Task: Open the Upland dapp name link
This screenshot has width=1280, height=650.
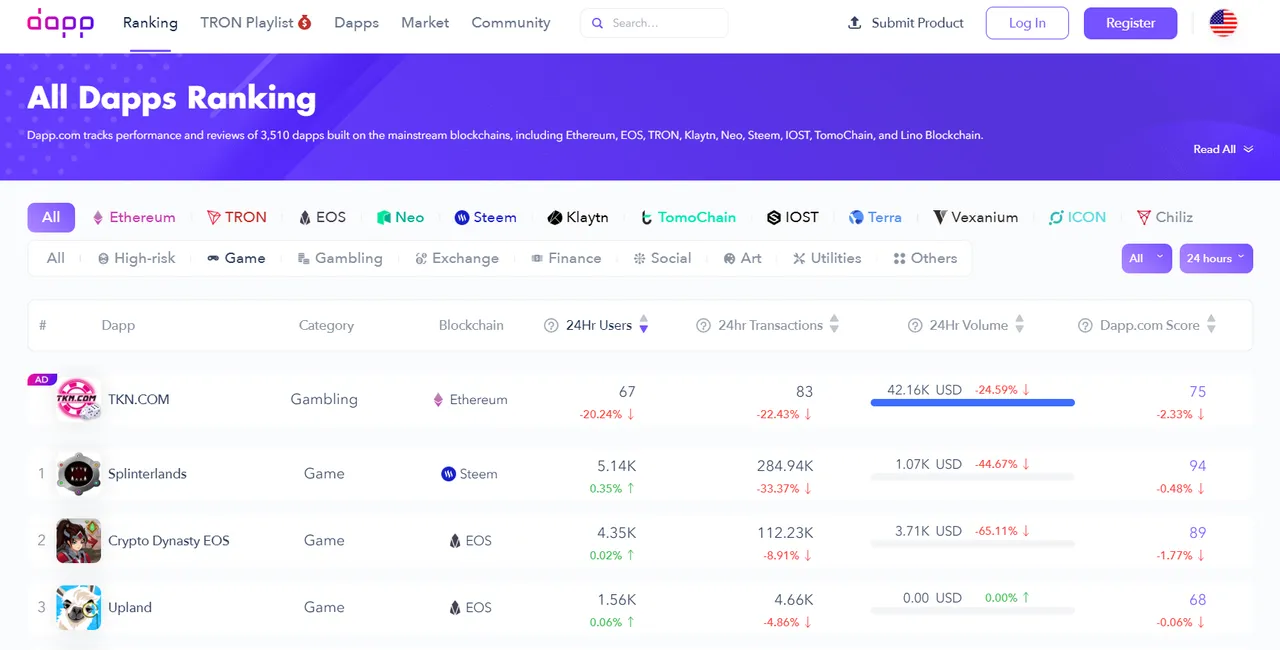Action: tap(130, 607)
